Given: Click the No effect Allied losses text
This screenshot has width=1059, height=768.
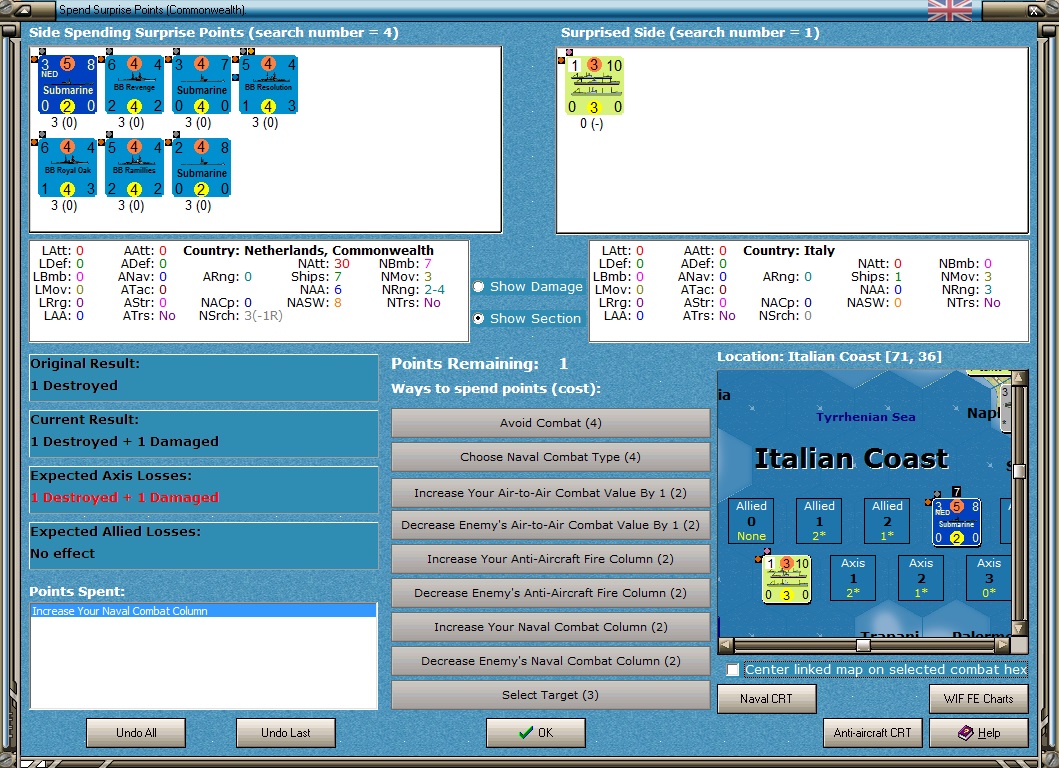Looking at the screenshot, I should pos(63,553).
